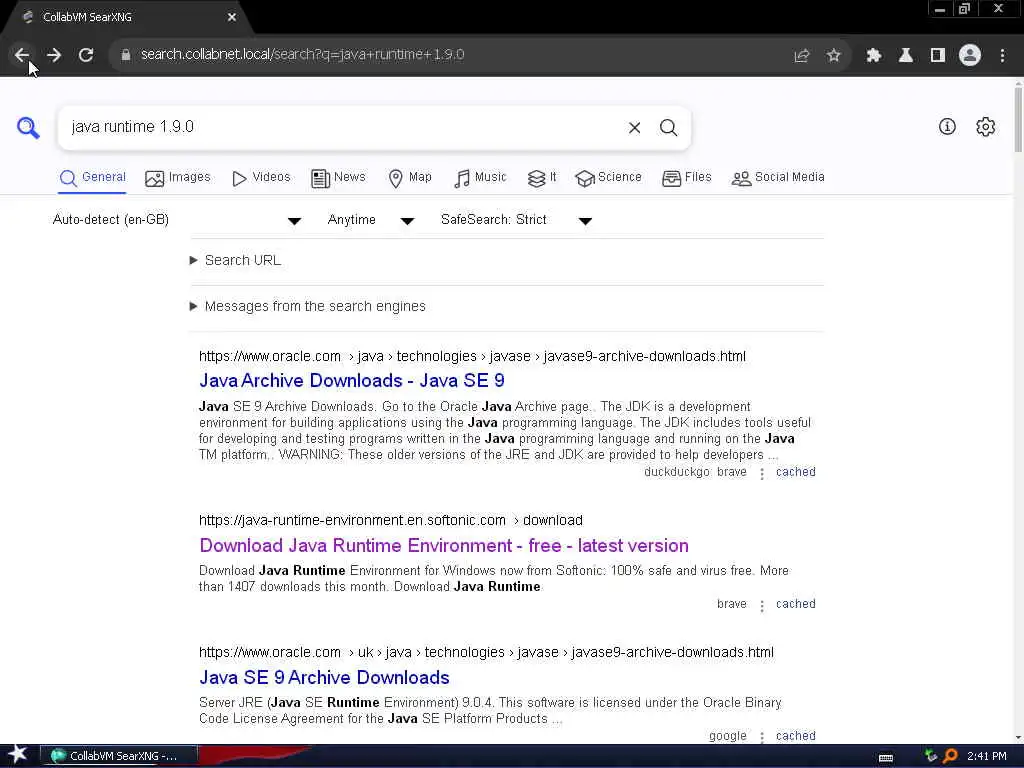Open cached copy of first Oracle result
This screenshot has height=768, width=1024.
tap(795, 472)
